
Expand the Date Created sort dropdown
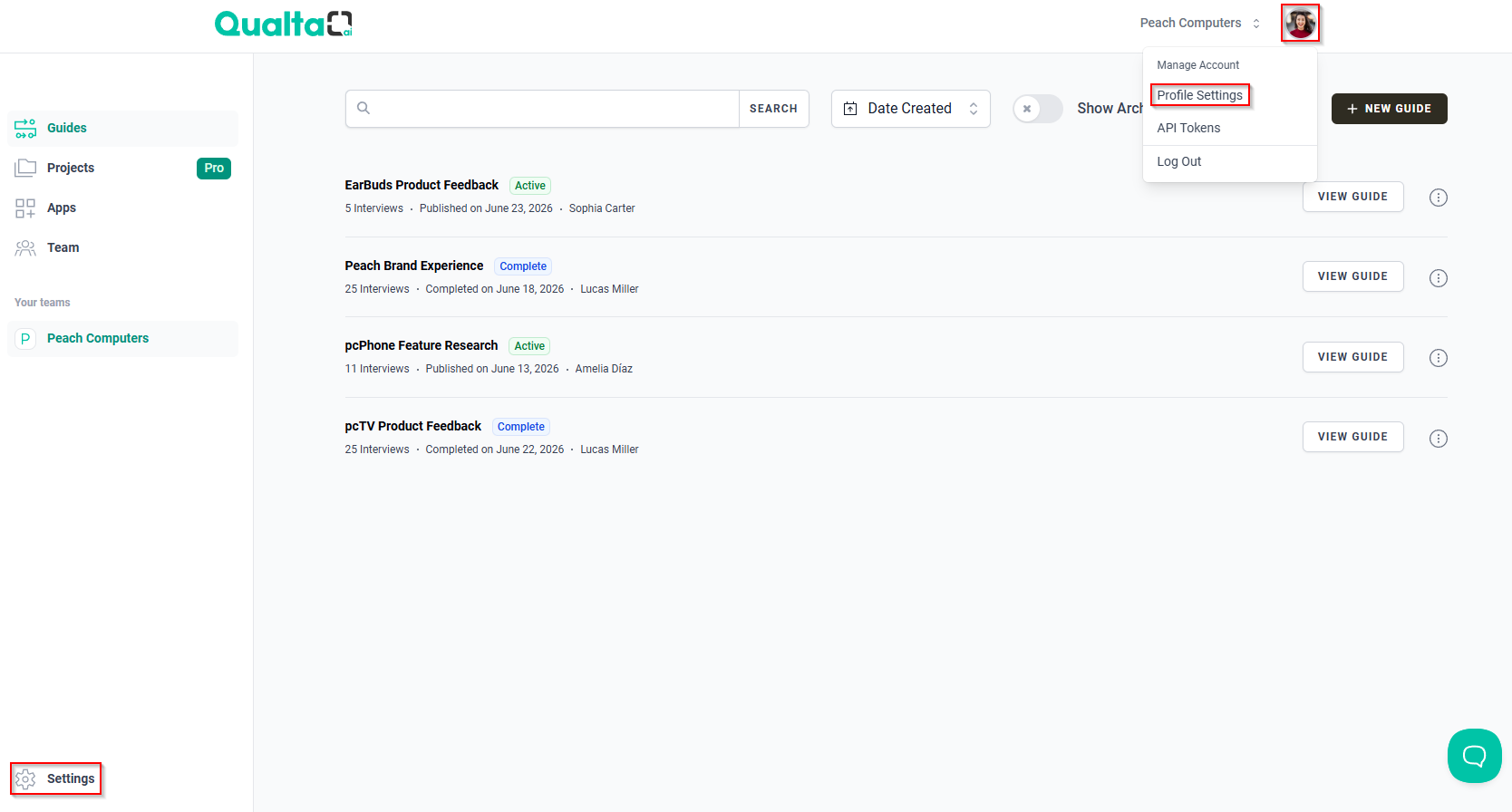pyautogui.click(x=910, y=109)
